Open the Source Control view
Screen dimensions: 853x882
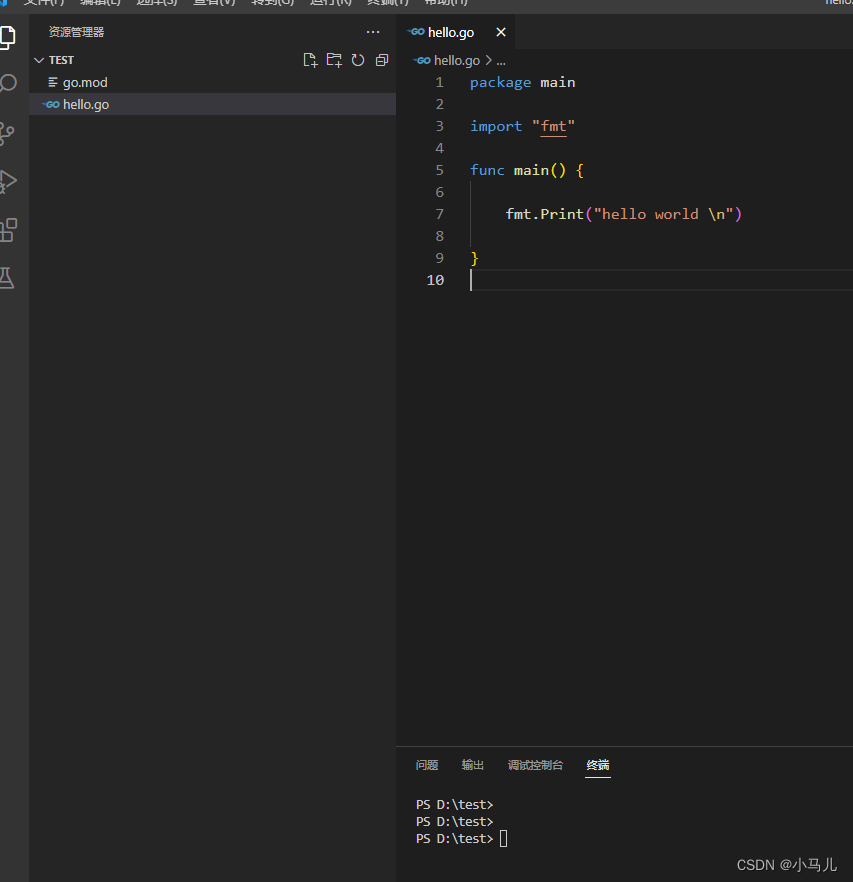click(x=8, y=133)
